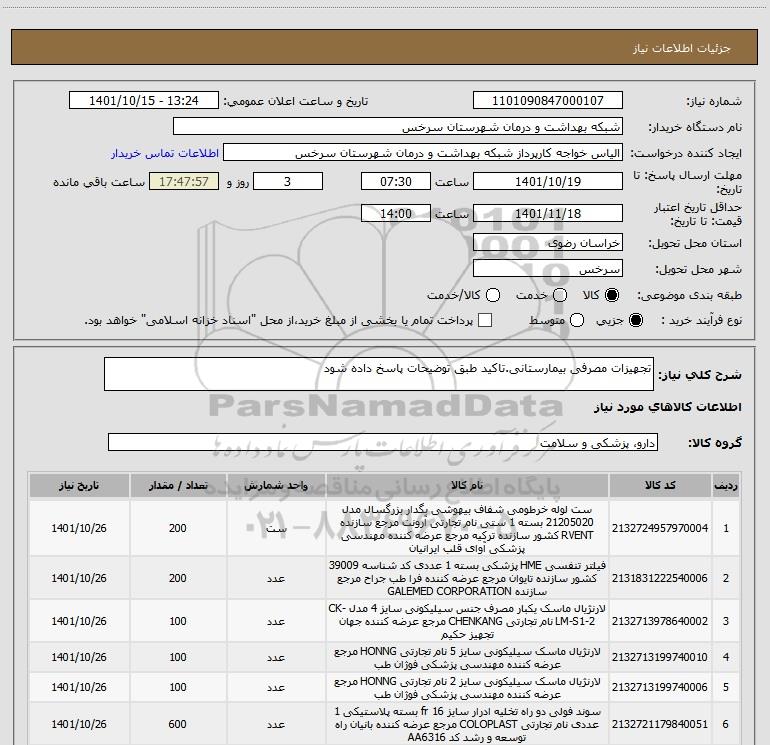Open buyer contact info link اطلاعات تماس خریدار
The height and width of the screenshot is (745, 770).
(x=165, y=153)
